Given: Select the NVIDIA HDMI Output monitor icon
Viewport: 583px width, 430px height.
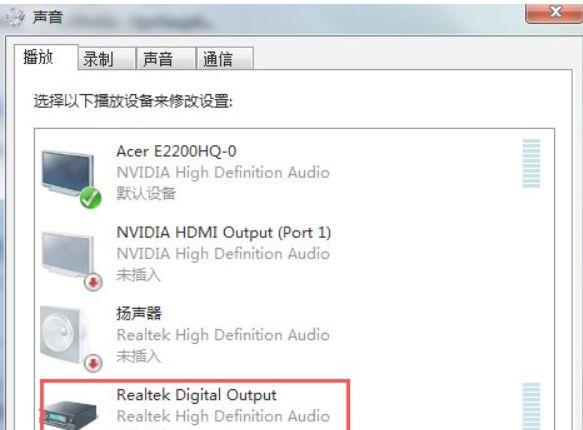Looking at the screenshot, I should (x=68, y=255).
